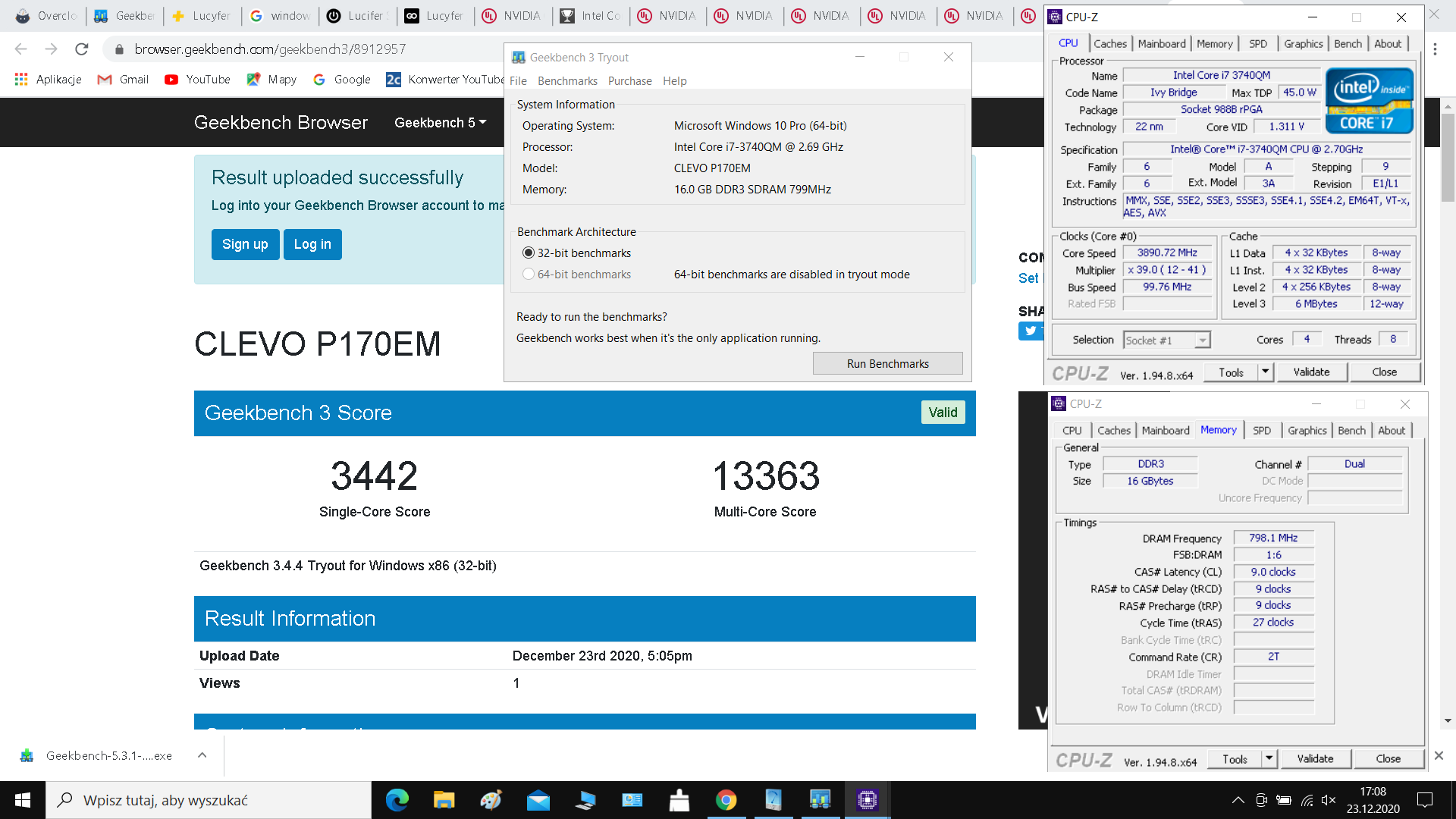Click the Log in button
This screenshot has height=819, width=1456.
point(312,244)
